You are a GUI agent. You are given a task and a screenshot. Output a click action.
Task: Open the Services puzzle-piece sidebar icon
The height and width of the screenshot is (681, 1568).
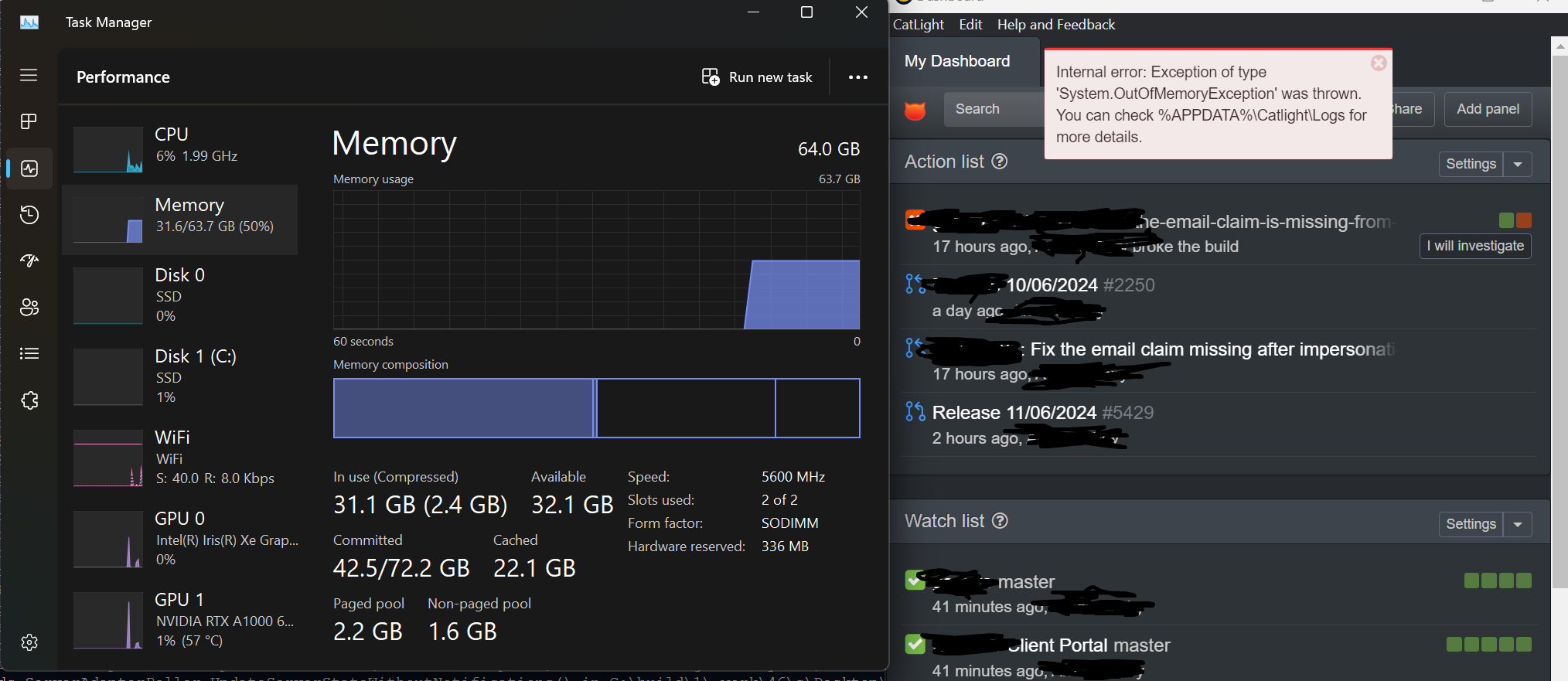coord(29,400)
